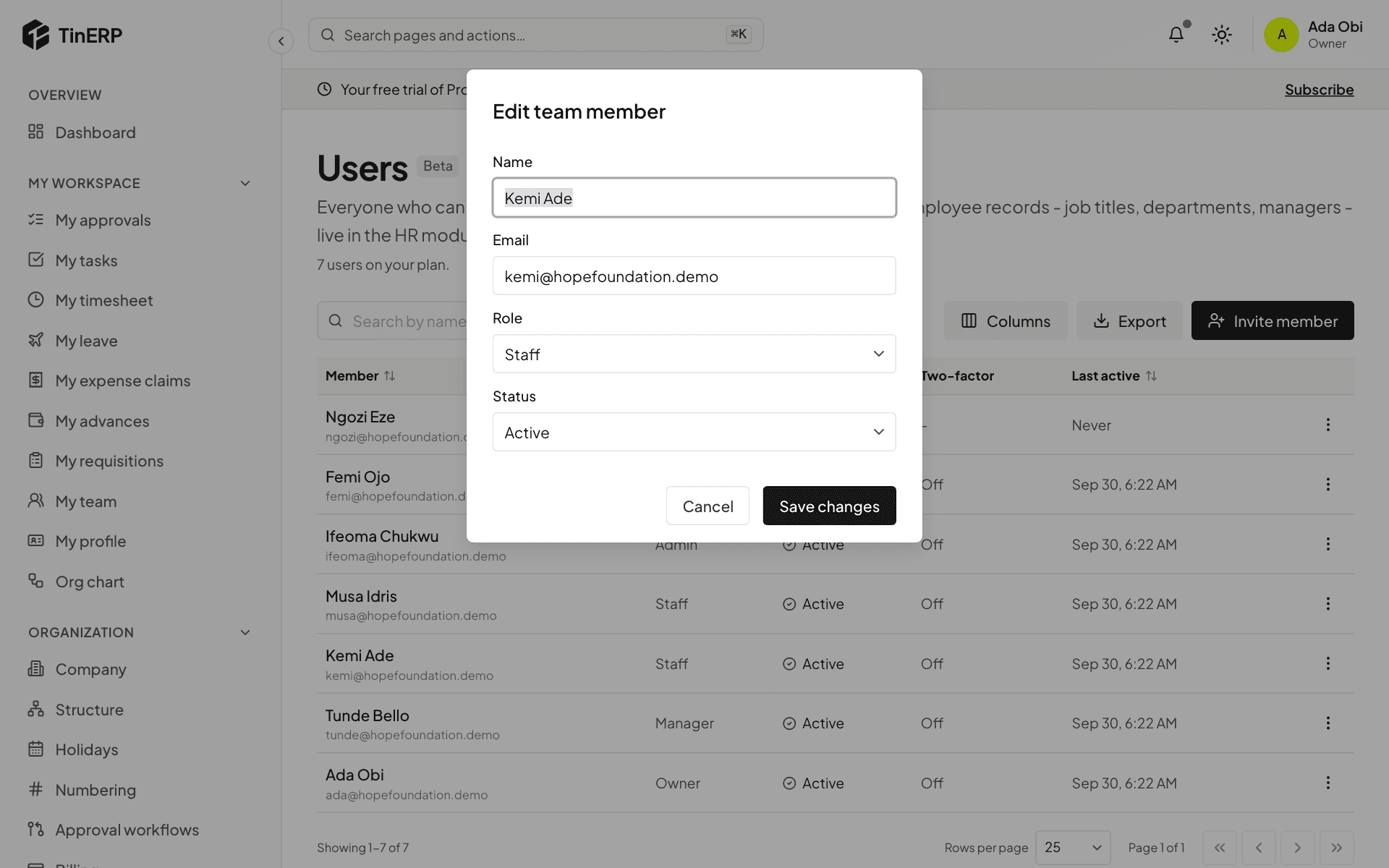This screenshot has width=1389, height=868.
Task: Open row actions for Ngozi Eze
Action: tap(1328, 425)
